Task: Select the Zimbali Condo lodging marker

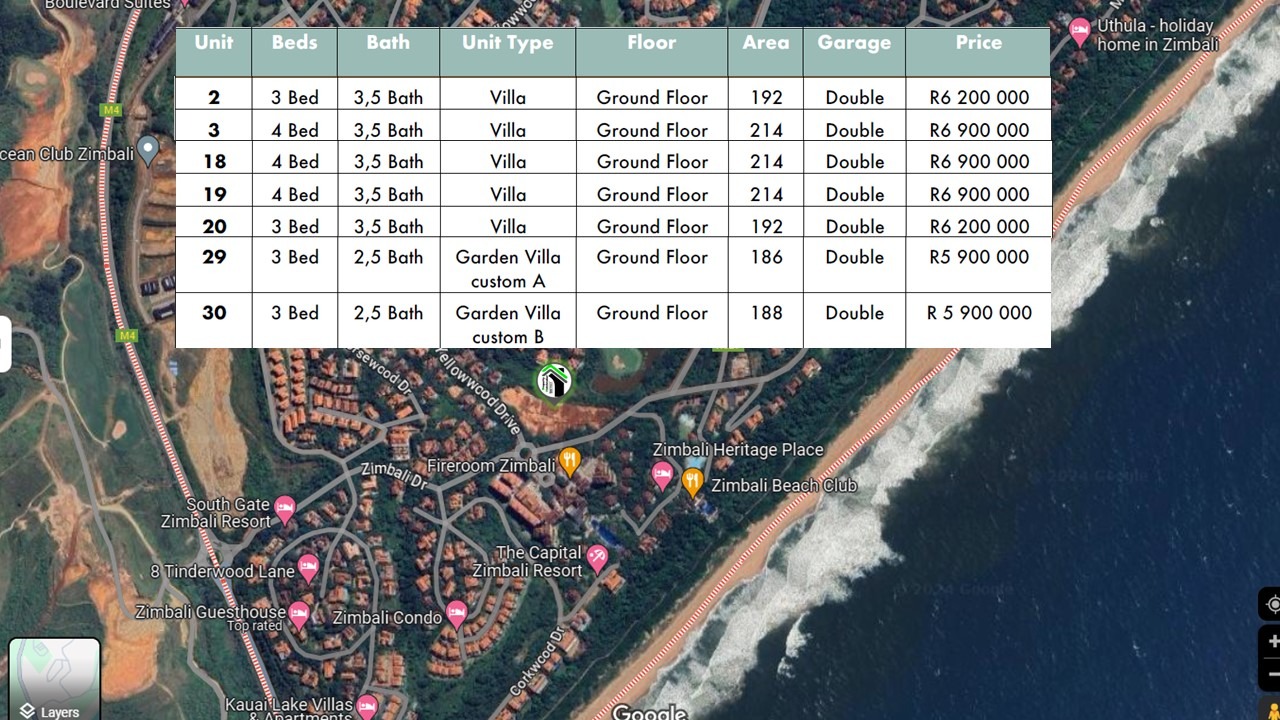Action: pos(456,613)
